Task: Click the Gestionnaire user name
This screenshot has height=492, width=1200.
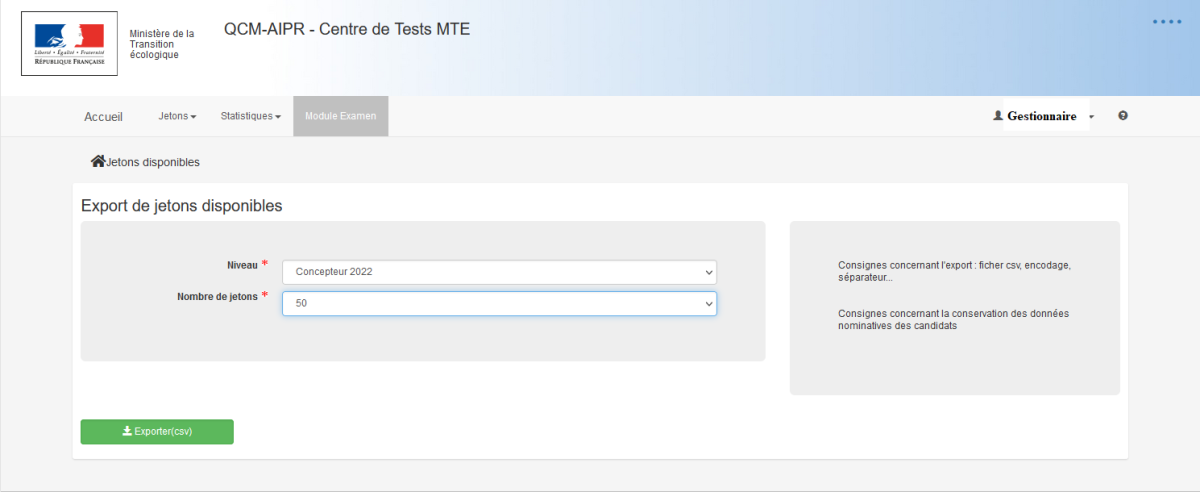Action: [x=1041, y=116]
